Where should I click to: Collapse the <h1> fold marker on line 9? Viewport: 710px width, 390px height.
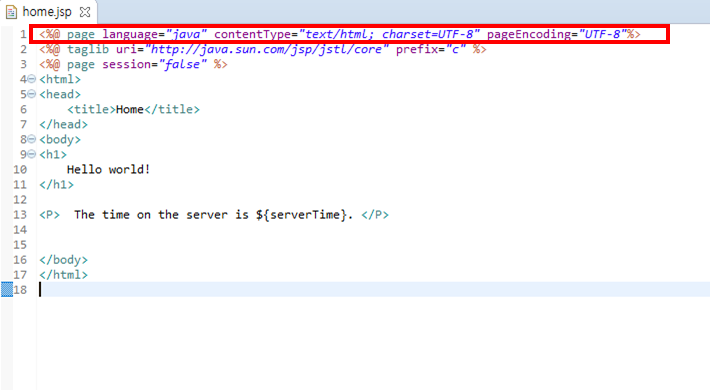click(31, 154)
